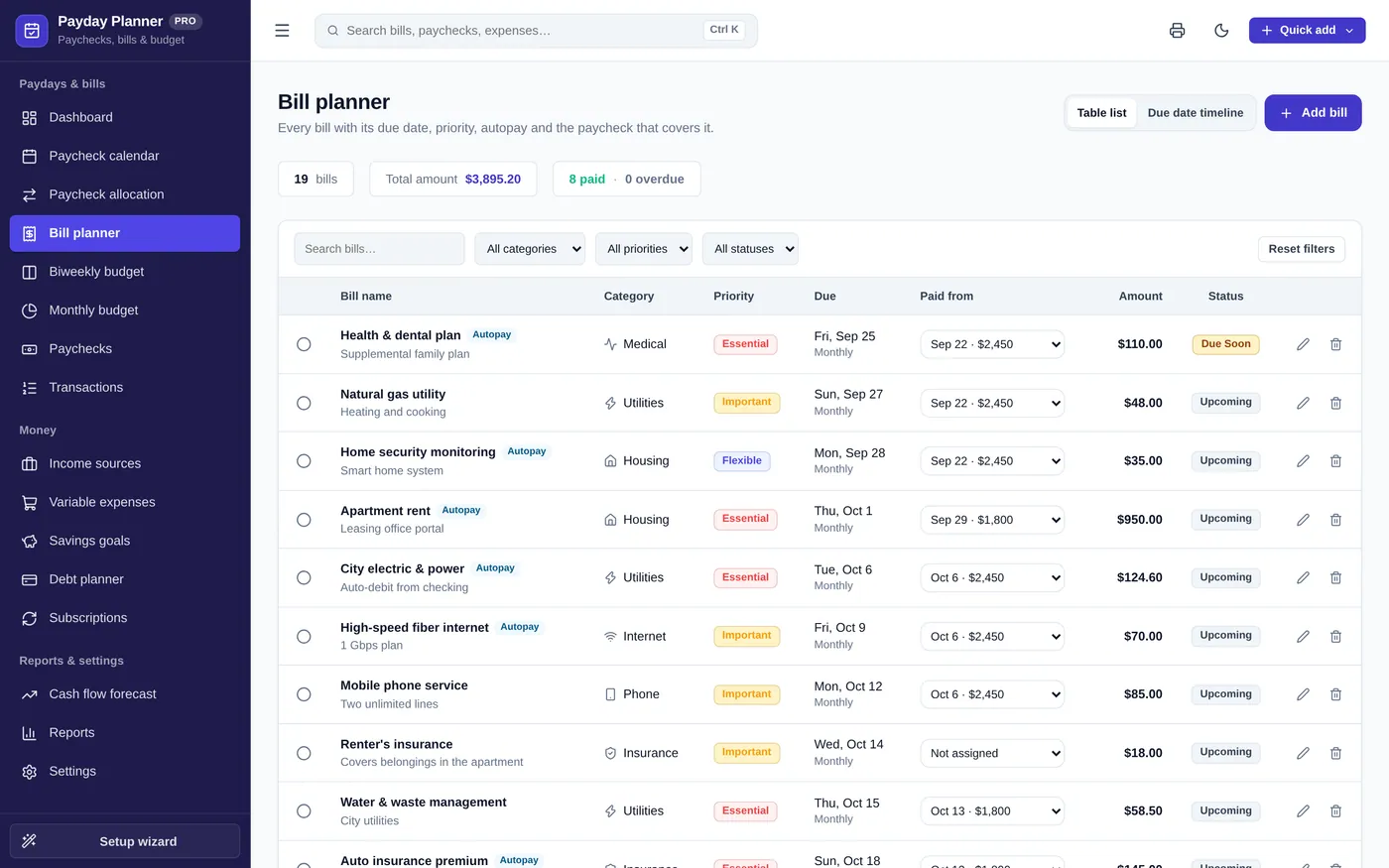Open Paycheck calendar in the sidebar

tap(125, 156)
